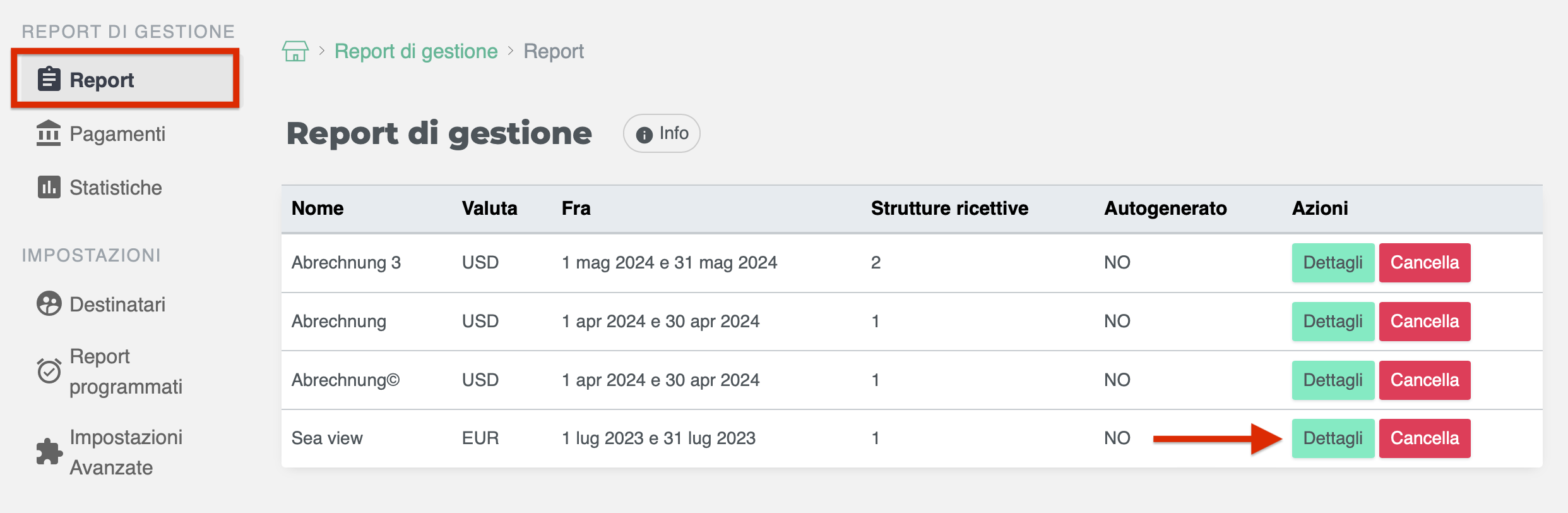View Dettagli for Abrechnung 3
1568x513 pixels.
(1333, 263)
